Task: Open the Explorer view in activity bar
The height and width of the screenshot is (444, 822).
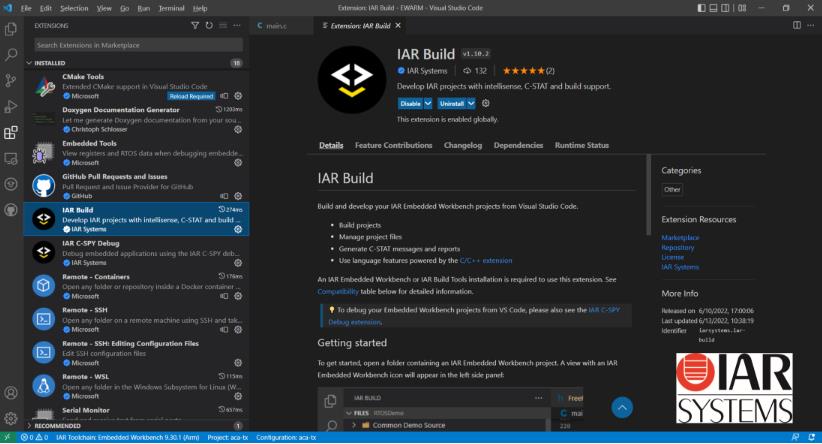Action: coord(11,29)
